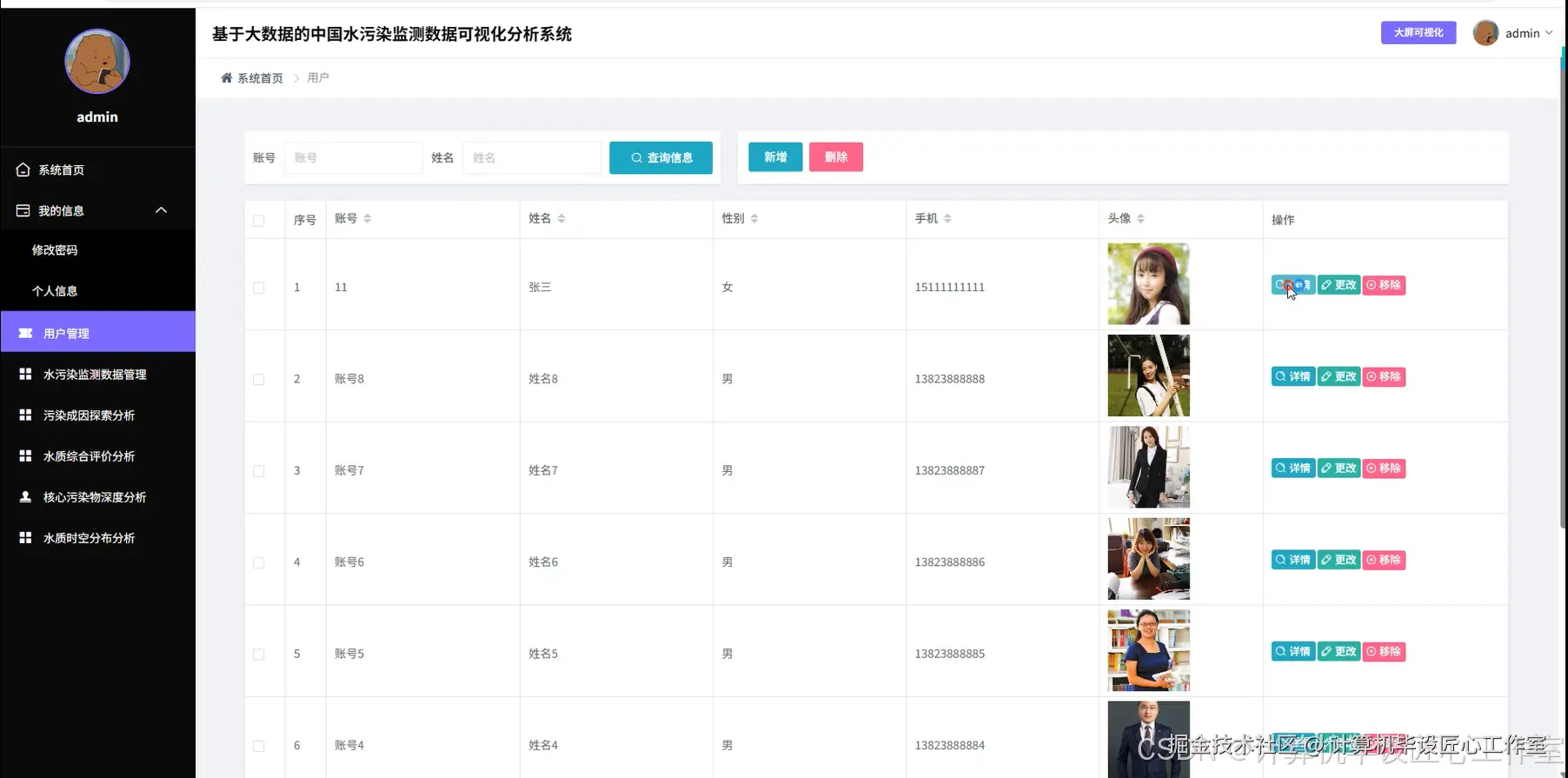Click the 水污染监测数据管理 grid icon

25,374
